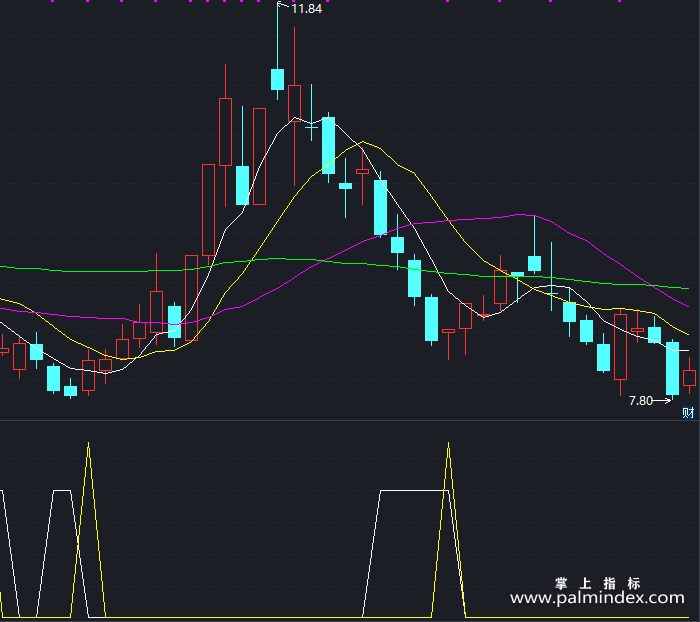Viewport: 700px width, 622px height.
Task: Click the 11.84 high price label
Action: click(307, 9)
